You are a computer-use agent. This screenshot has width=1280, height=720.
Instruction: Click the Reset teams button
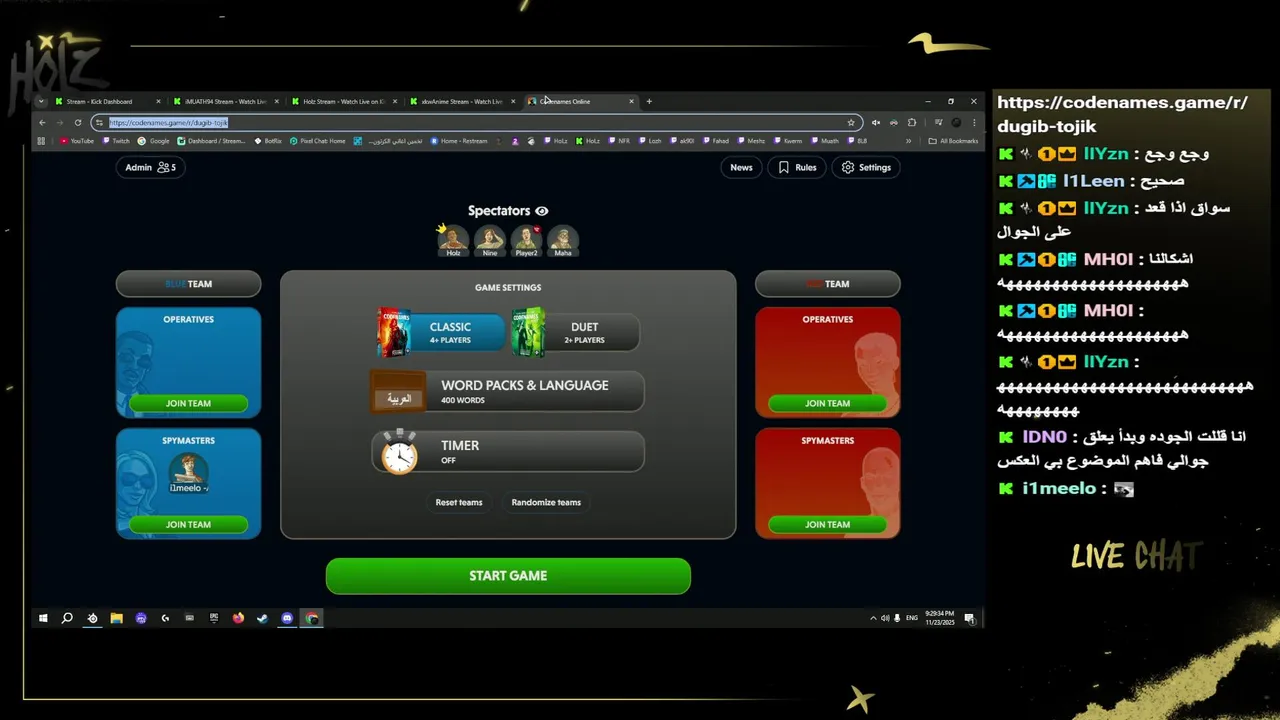pos(459,502)
